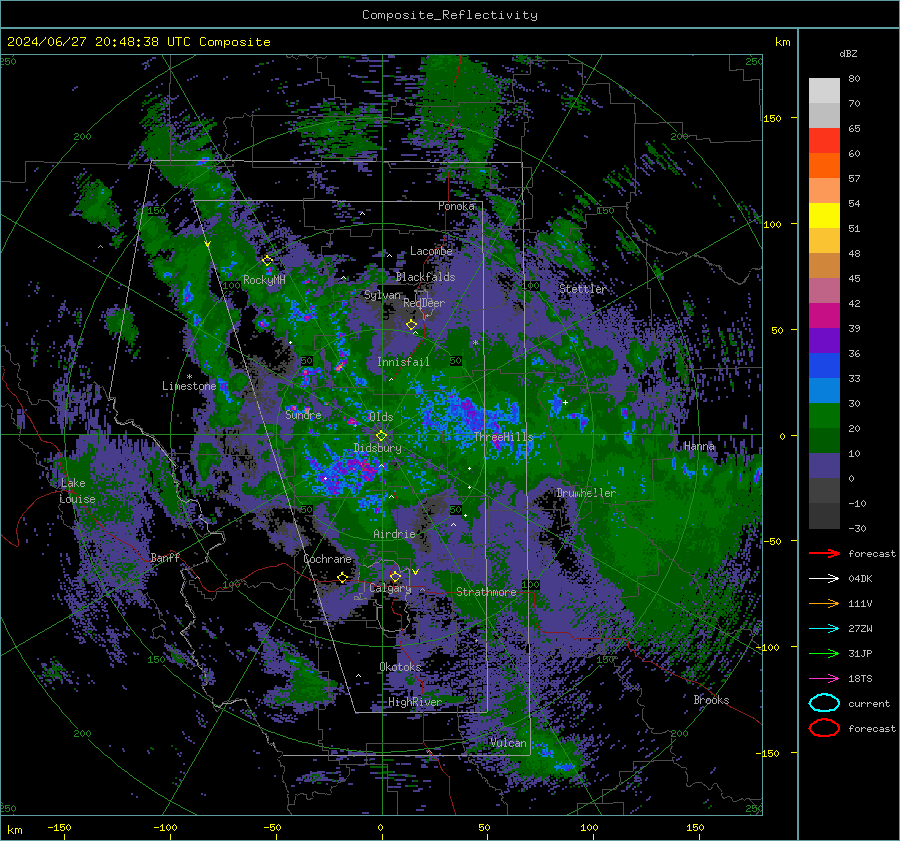Click the green 31JP arrow icon
Screen dimensions: 900x841
824,653
